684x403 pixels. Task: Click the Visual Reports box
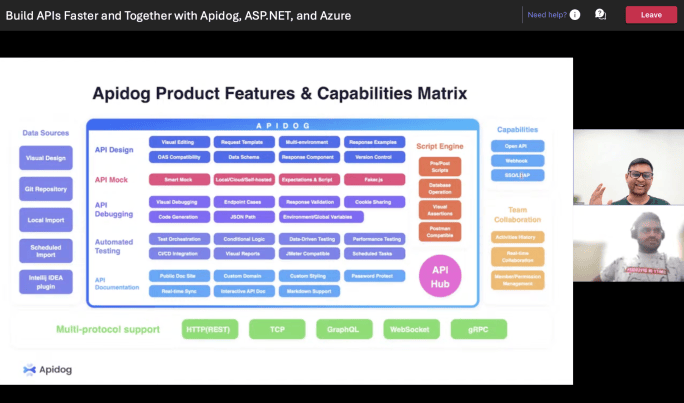click(244, 254)
